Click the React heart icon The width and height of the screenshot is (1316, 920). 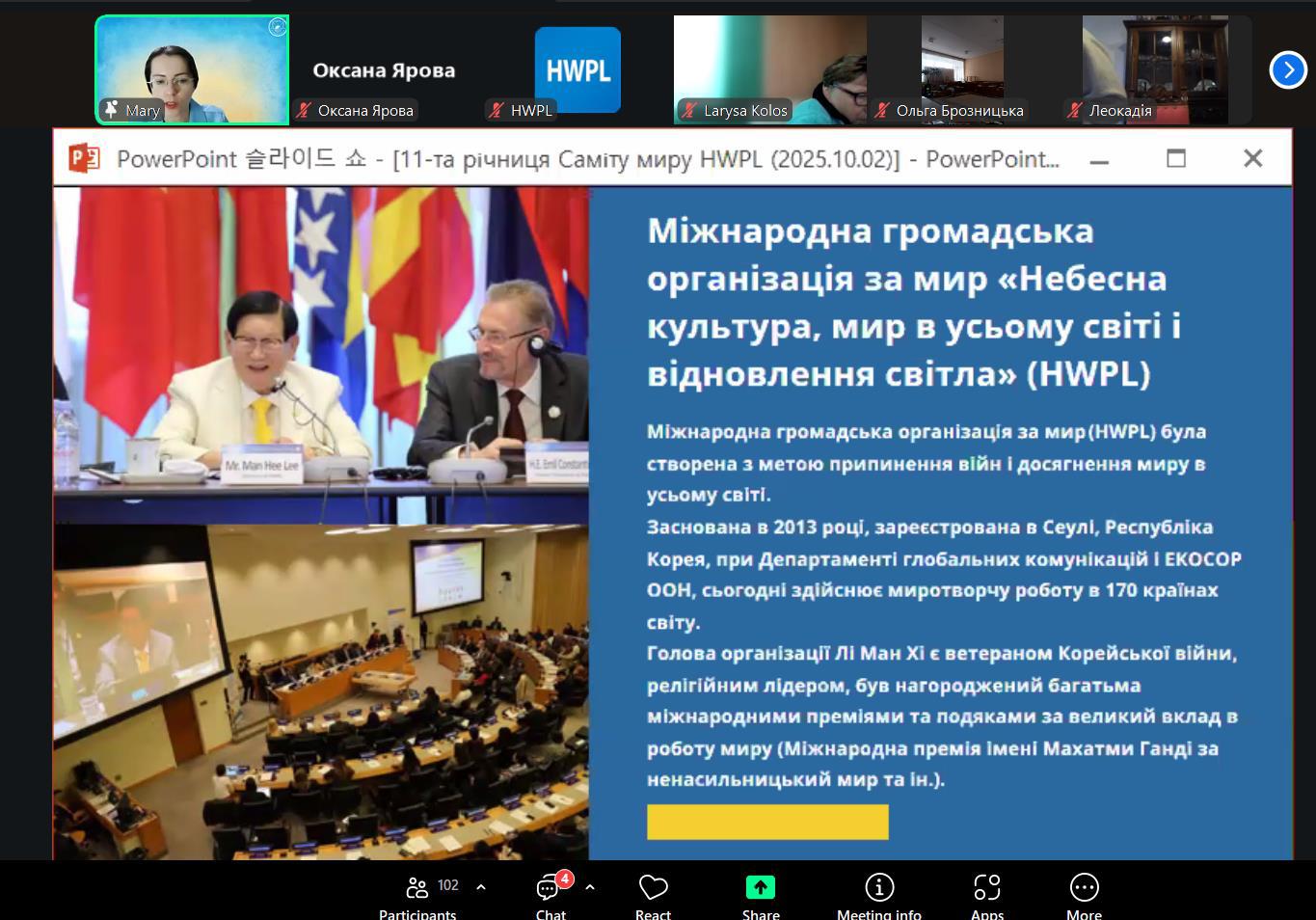pyautogui.click(x=653, y=887)
